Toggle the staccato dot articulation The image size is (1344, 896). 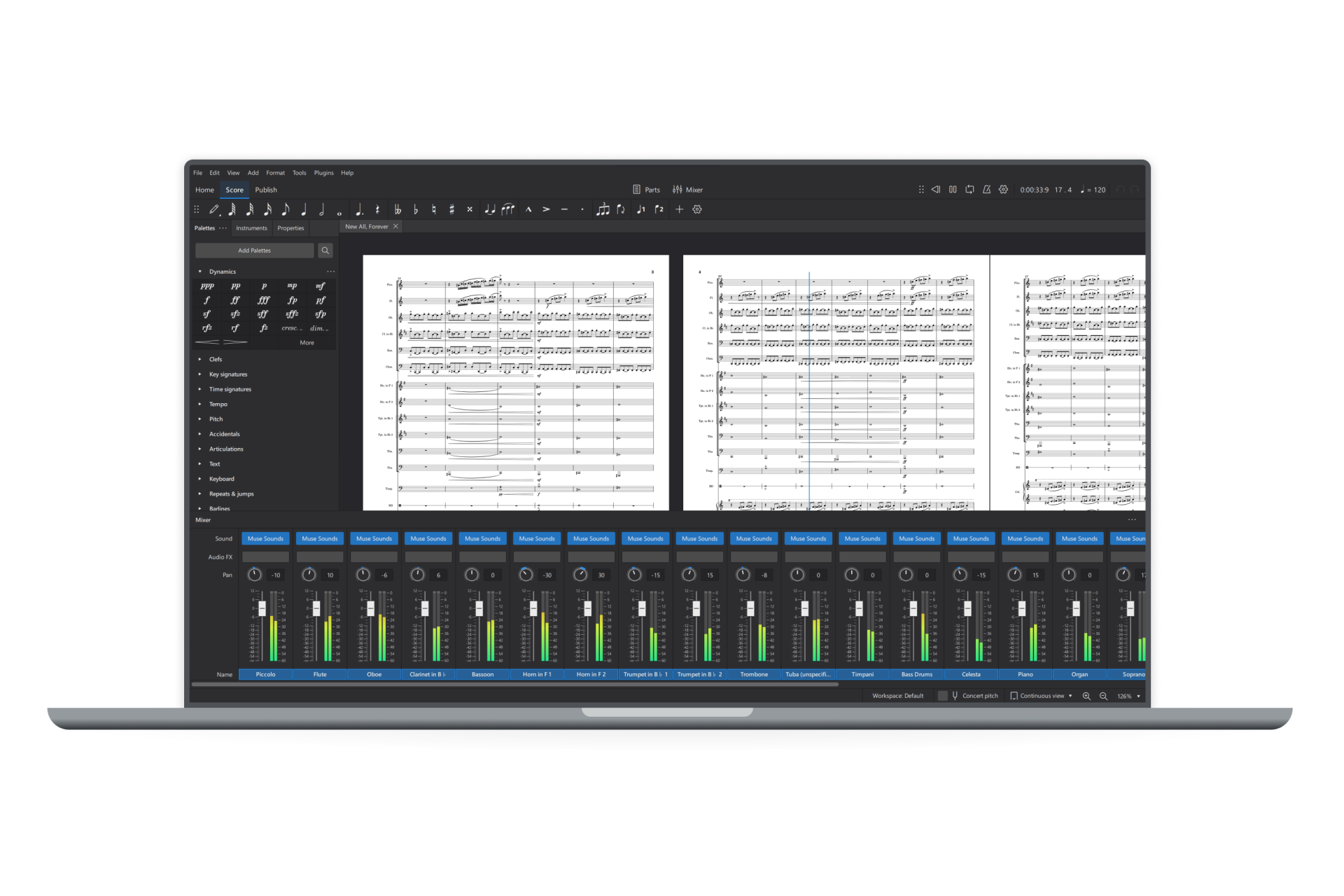(x=582, y=209)
